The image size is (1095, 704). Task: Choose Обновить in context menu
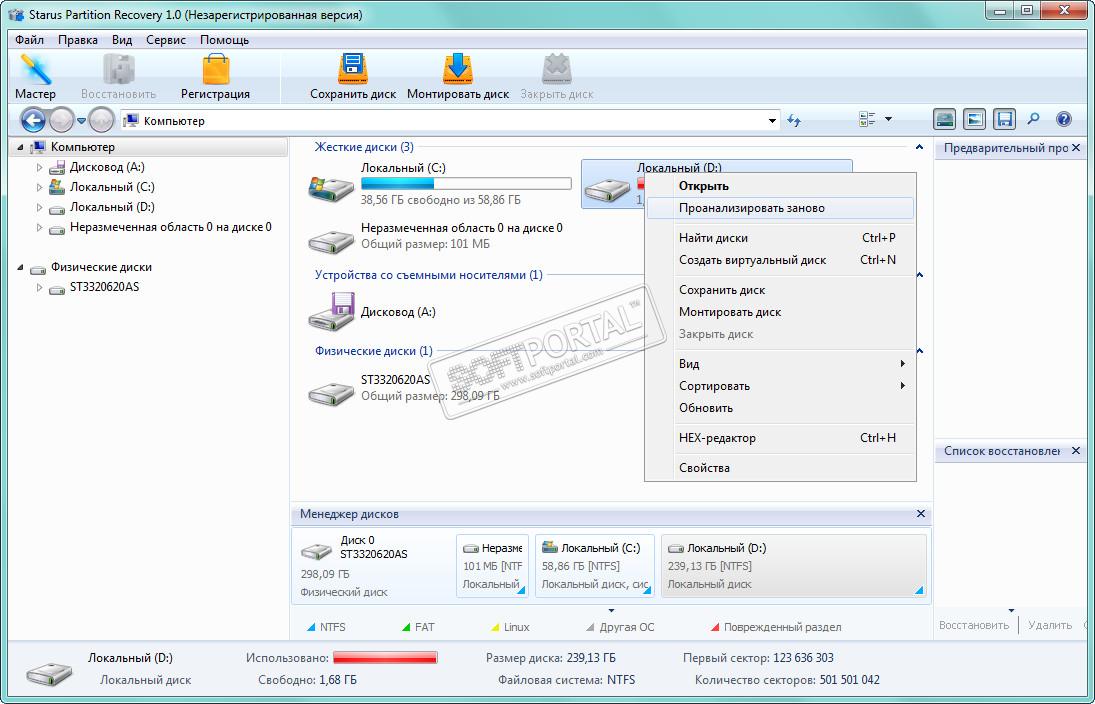[x=780, y=408]
